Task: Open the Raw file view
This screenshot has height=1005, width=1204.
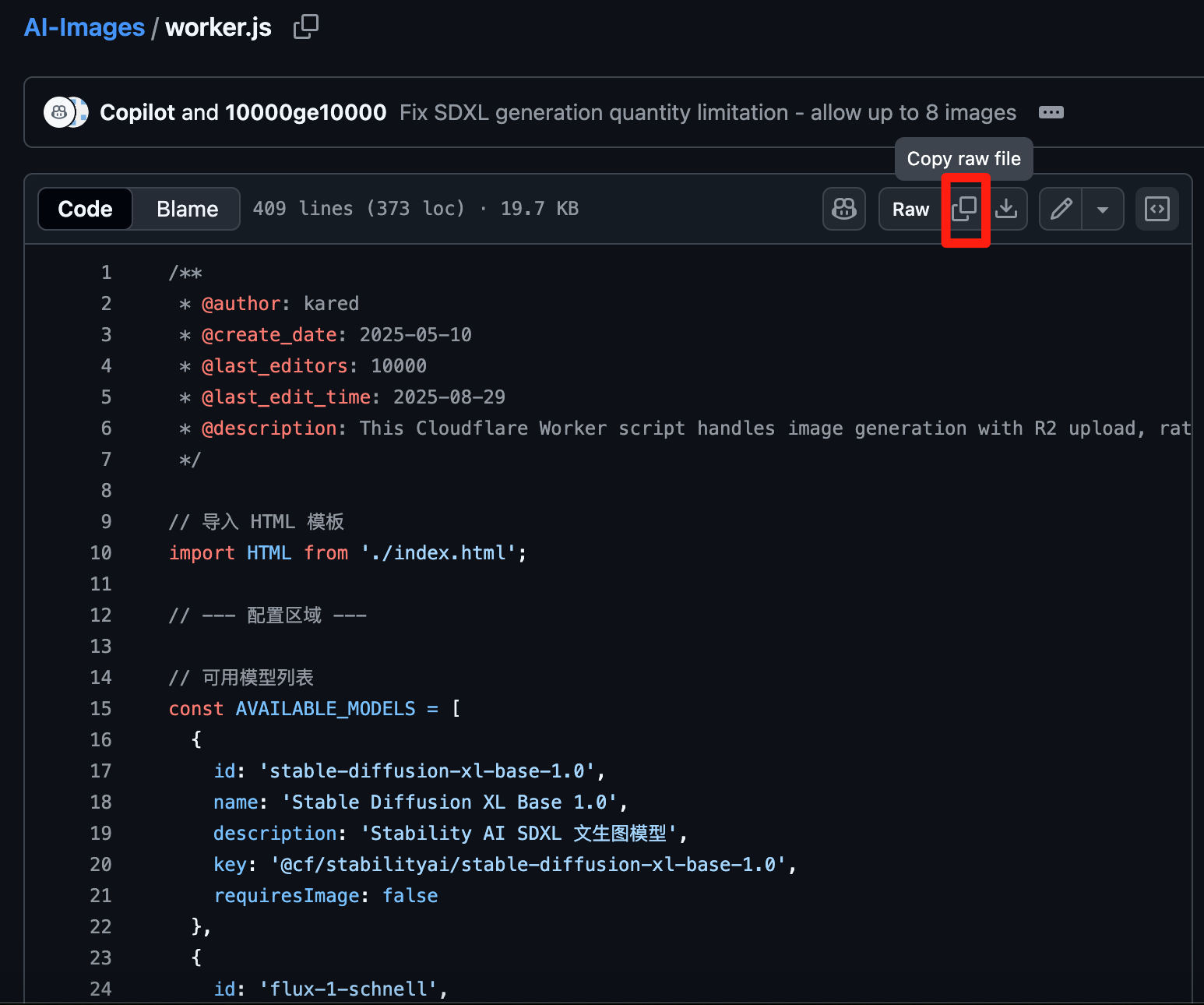Action: pos(911,209)
